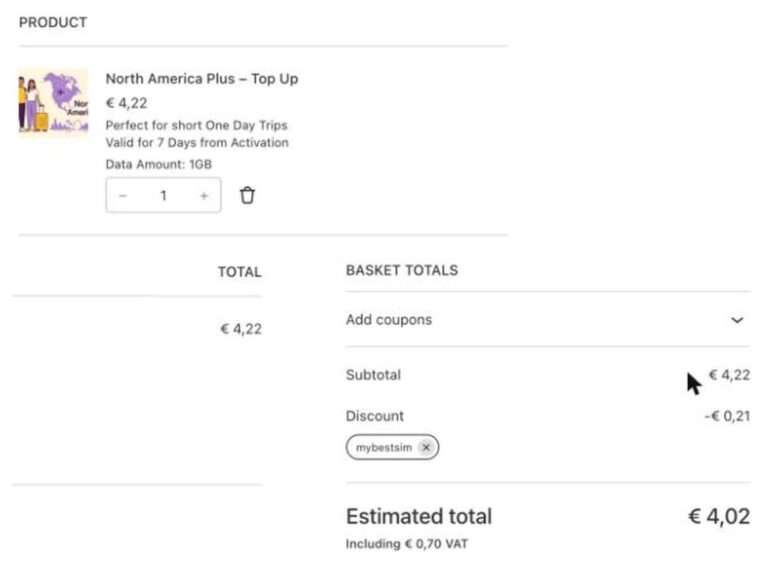This screenshot has height=567, width=768.
Task: Open the North America Plus – Top Up link
Action: (x=202, y=79)
